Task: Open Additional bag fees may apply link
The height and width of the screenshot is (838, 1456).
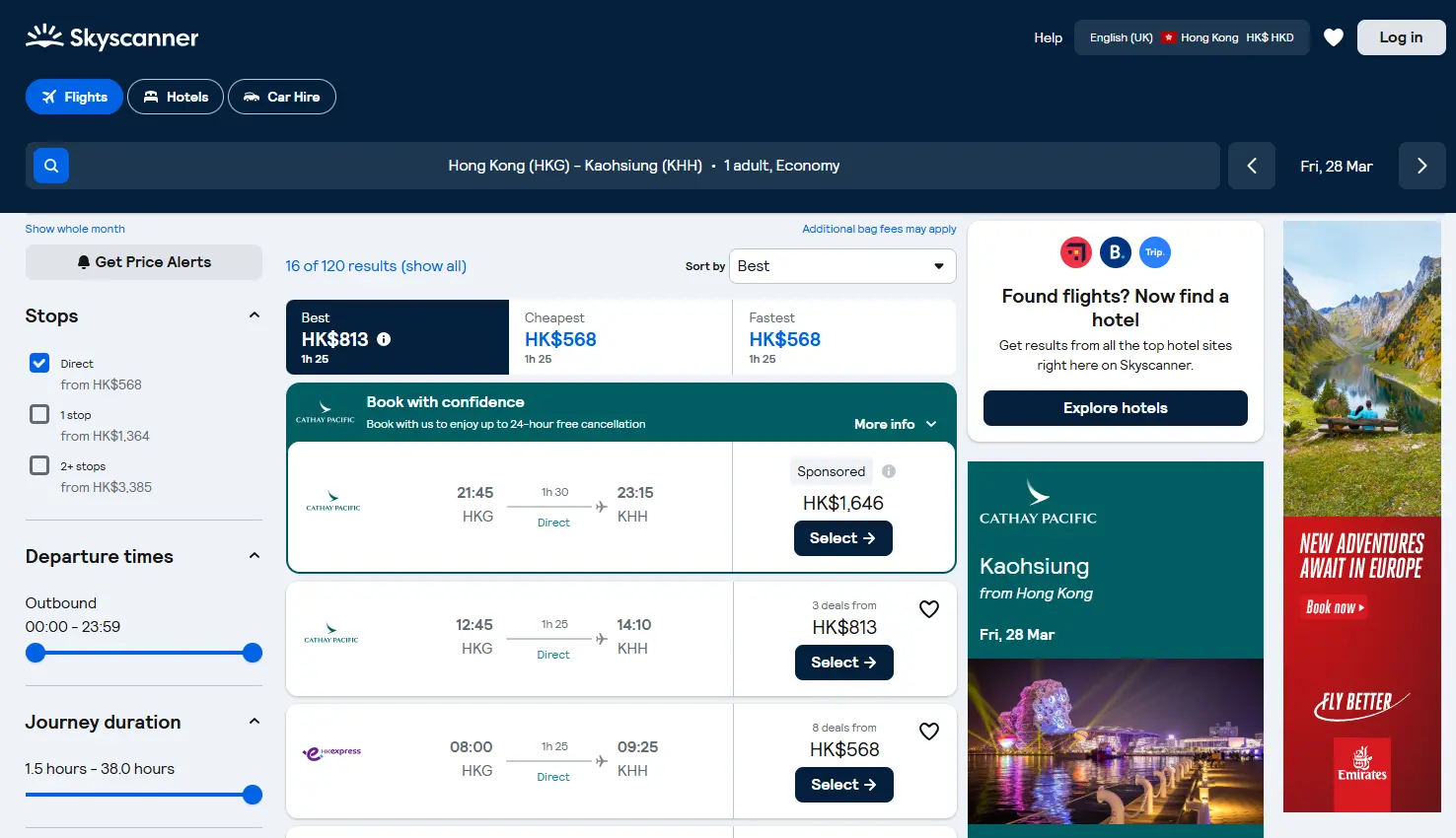Action: (879, 229)
